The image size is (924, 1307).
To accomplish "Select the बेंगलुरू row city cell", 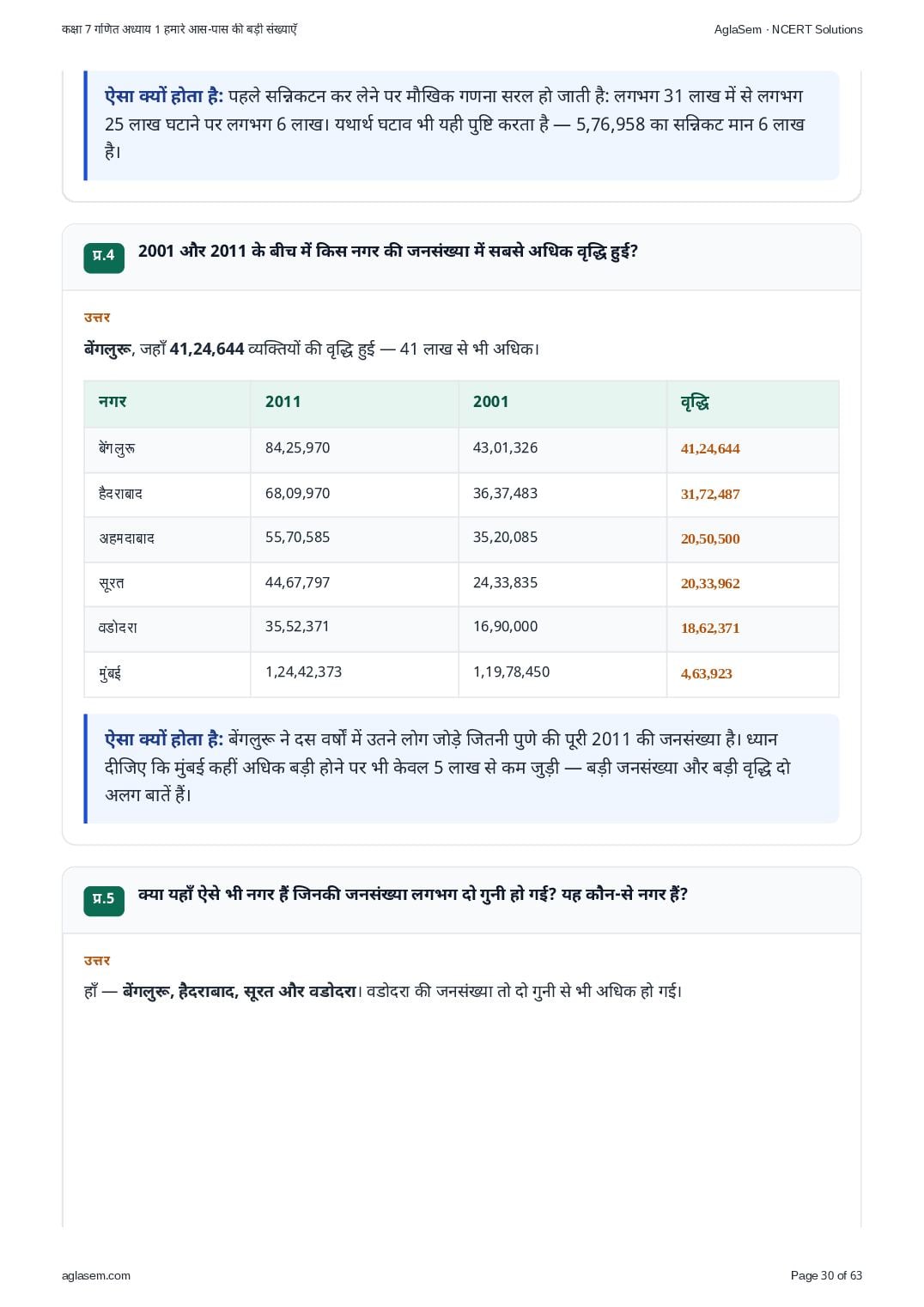I will pyautogui.click(x=167, y=449).
